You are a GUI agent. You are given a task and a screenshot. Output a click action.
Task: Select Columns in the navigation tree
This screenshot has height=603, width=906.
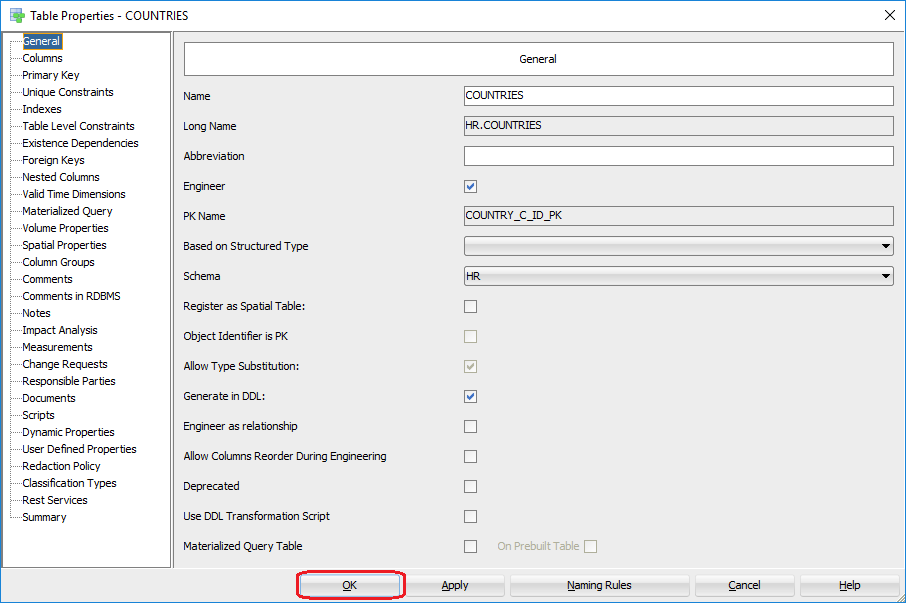(42, 58)
